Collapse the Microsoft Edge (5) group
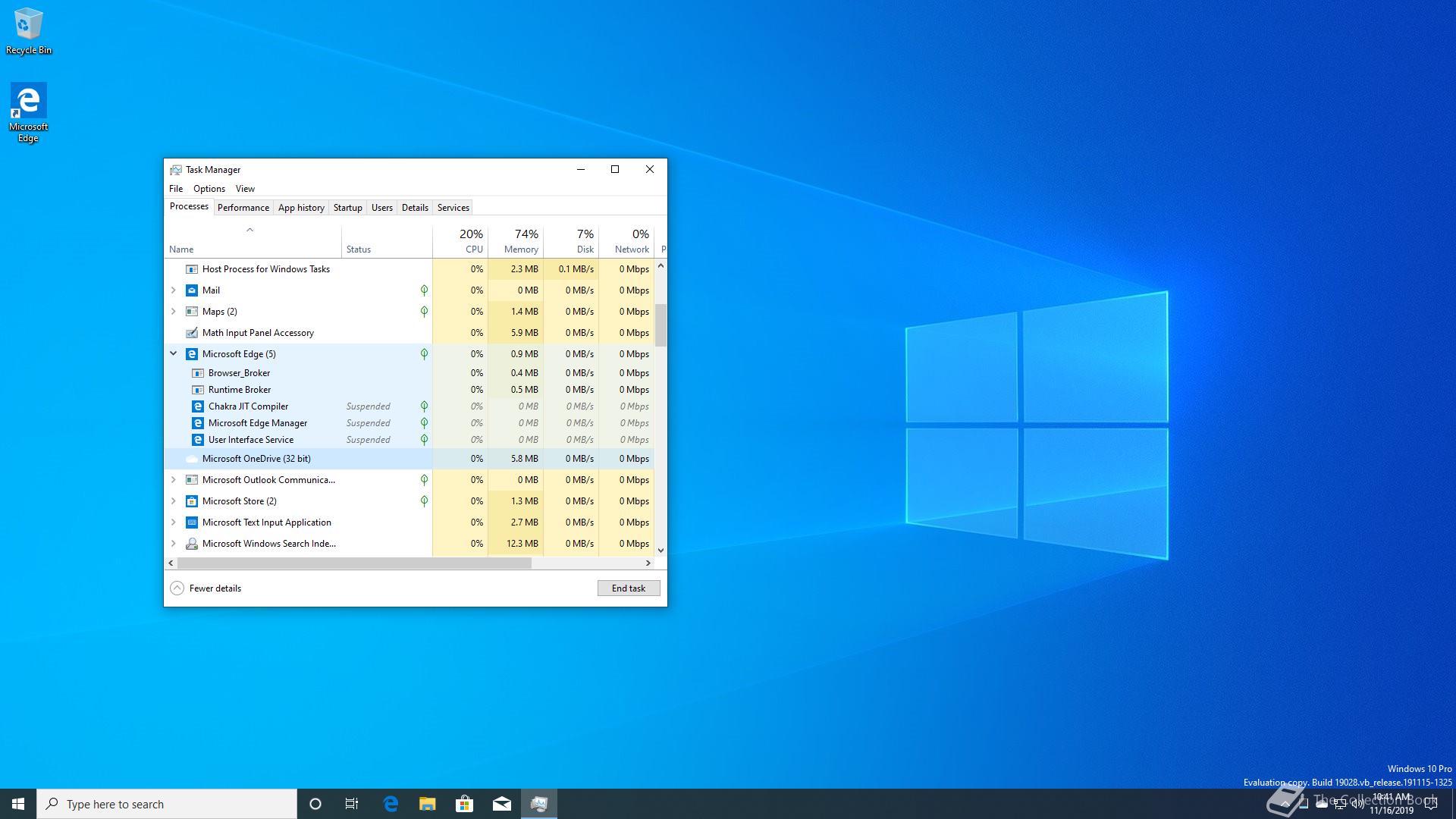 (173, 353)
